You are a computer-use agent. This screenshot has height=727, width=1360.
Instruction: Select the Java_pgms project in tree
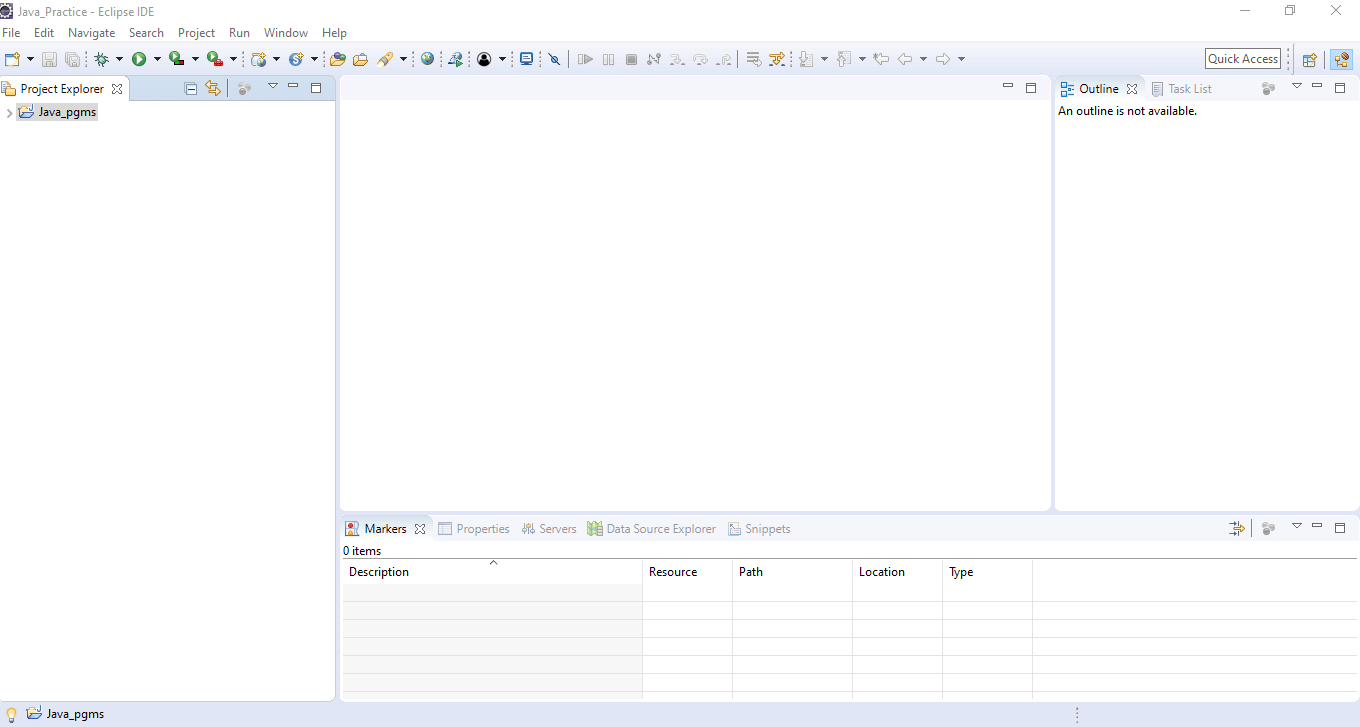pos(57,112)
